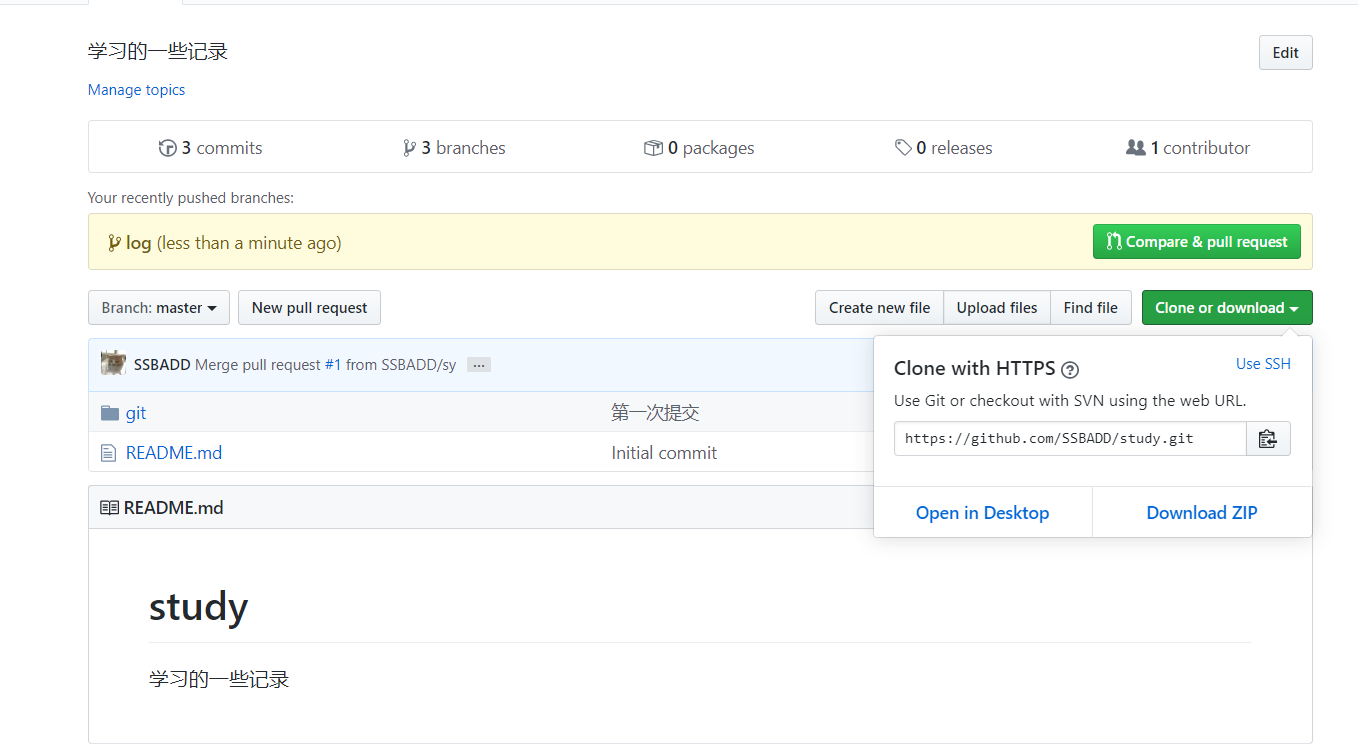Click the branch icon next to log
This screenshot has height=746, width=1358.
tap(114, 243)
